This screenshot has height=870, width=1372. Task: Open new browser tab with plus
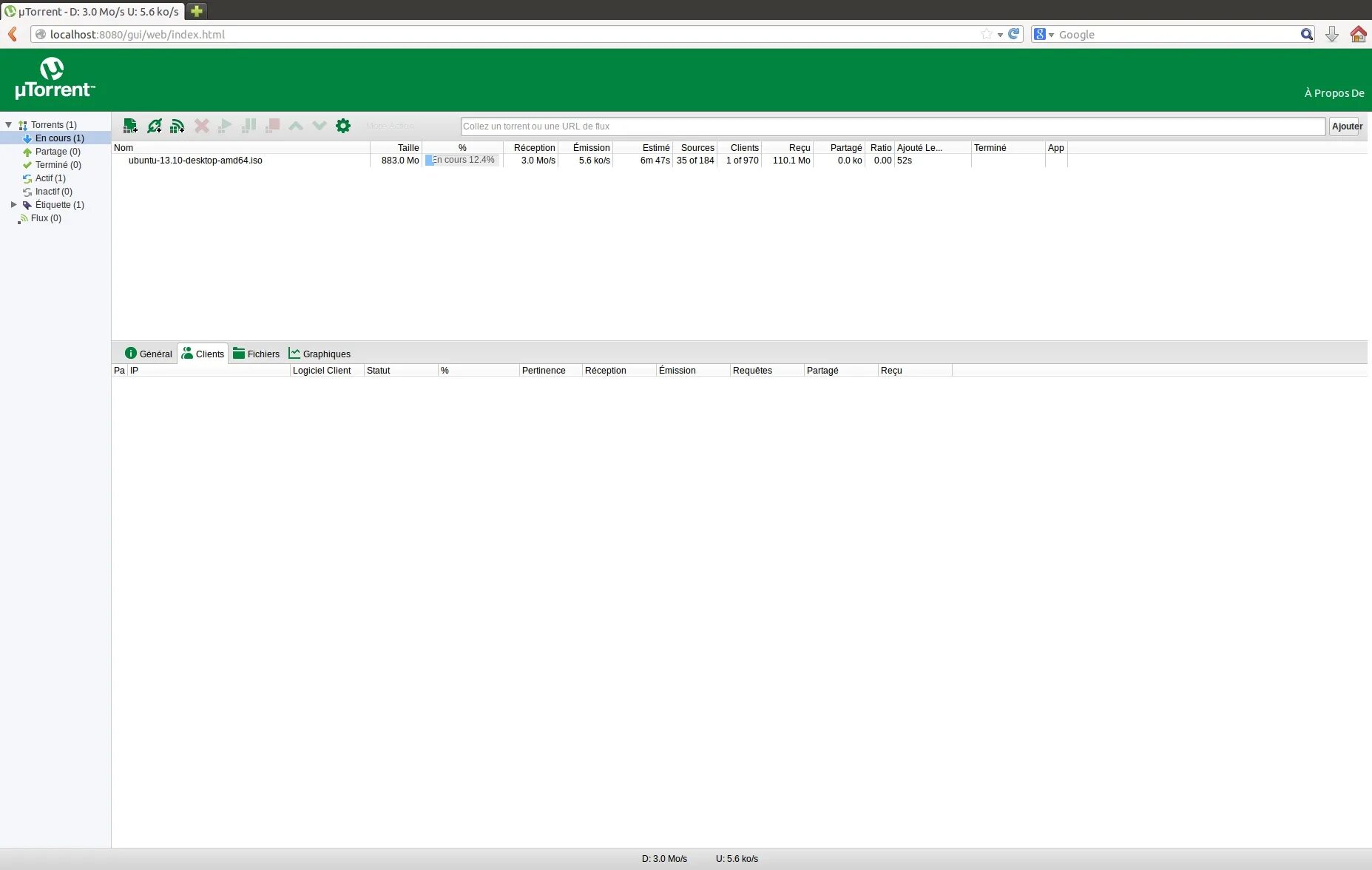tap(197, 11)
